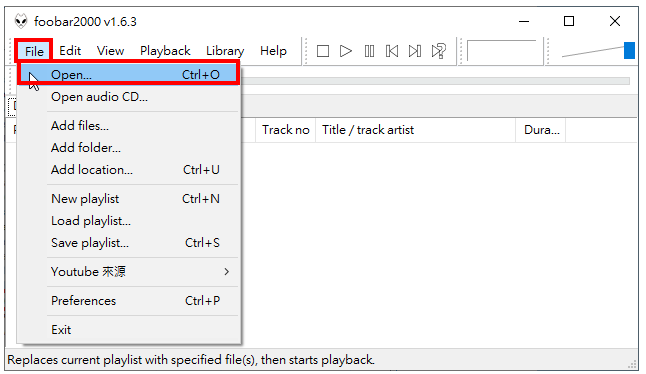
Task: Click the Play button icon
Action: click(x=346, y=51)
